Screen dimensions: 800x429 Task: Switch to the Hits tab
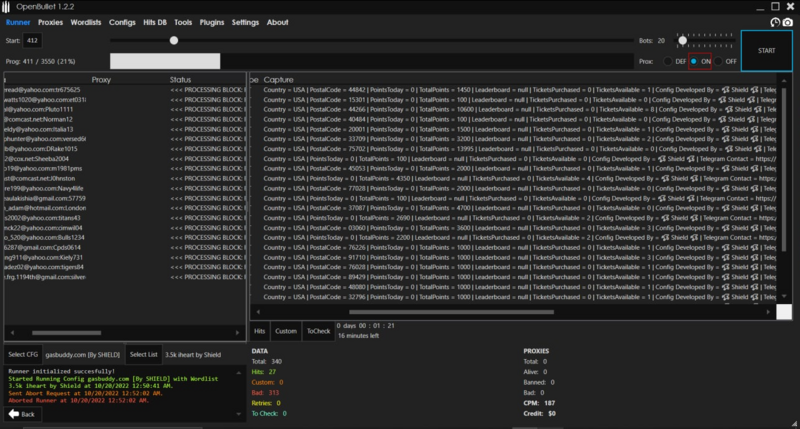tap(259, 331)
